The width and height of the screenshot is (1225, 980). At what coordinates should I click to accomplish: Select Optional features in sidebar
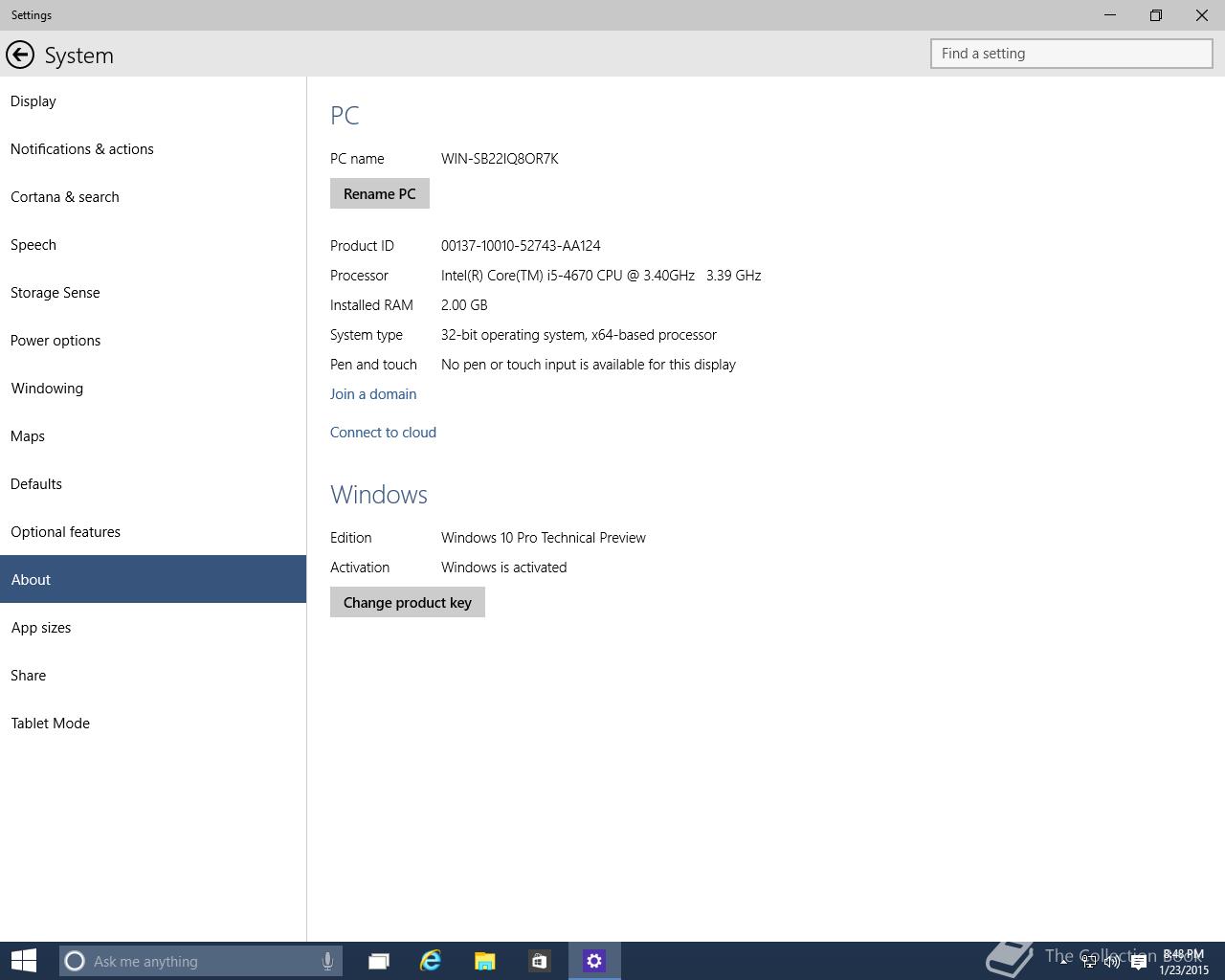coord(153,531)
